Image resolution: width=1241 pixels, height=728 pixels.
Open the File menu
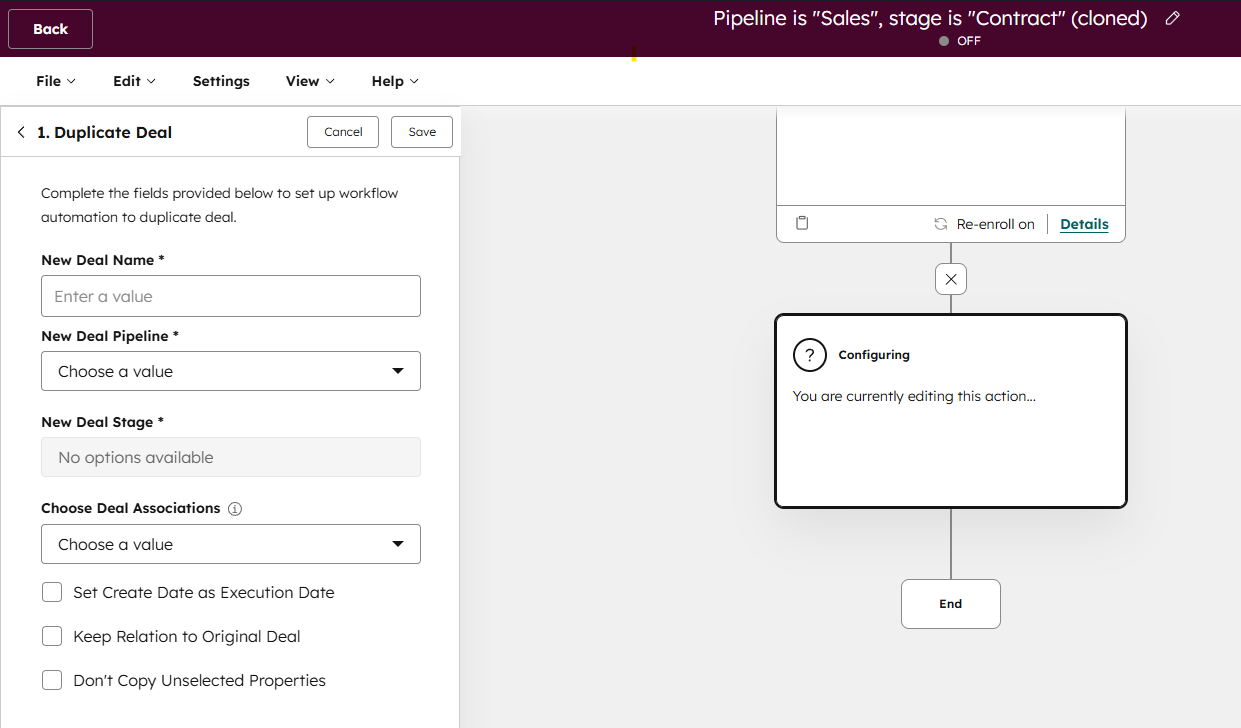(x=55, y=81)
